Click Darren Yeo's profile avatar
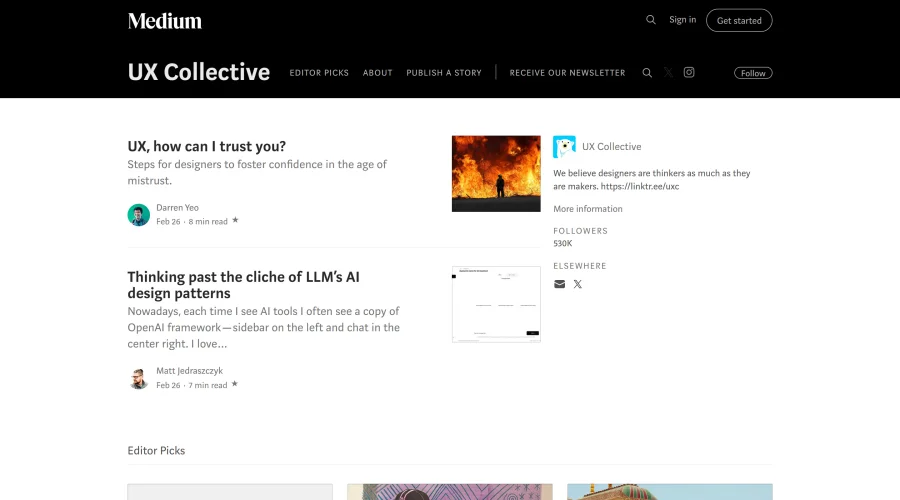The image size is (900, 500). [x=138, y=215]
